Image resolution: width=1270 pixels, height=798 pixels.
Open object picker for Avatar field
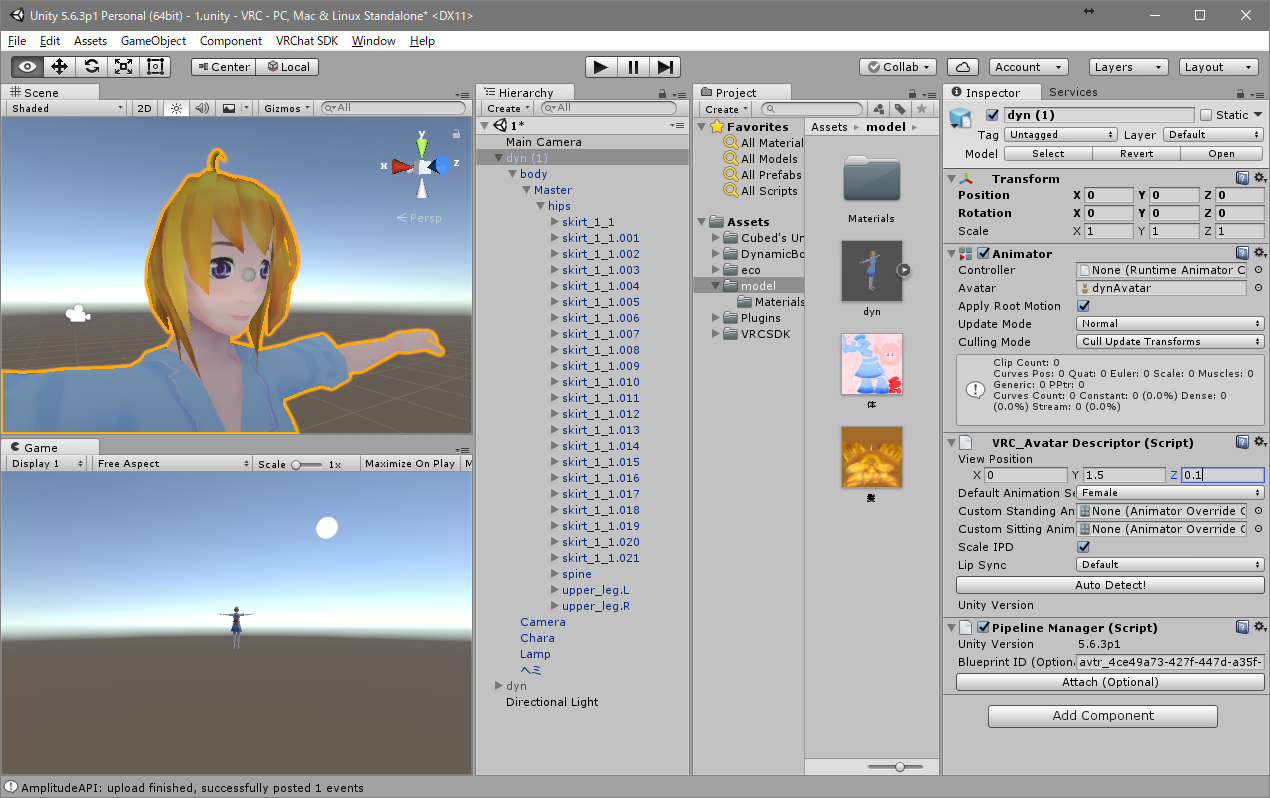[1258, 288]
